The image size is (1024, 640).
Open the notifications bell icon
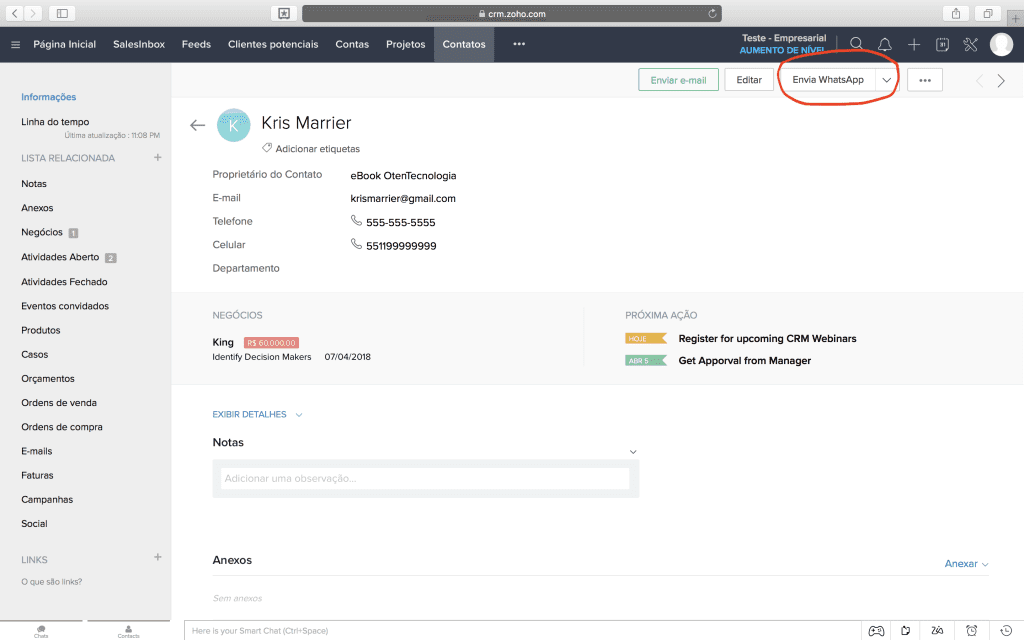pos(885,44)
